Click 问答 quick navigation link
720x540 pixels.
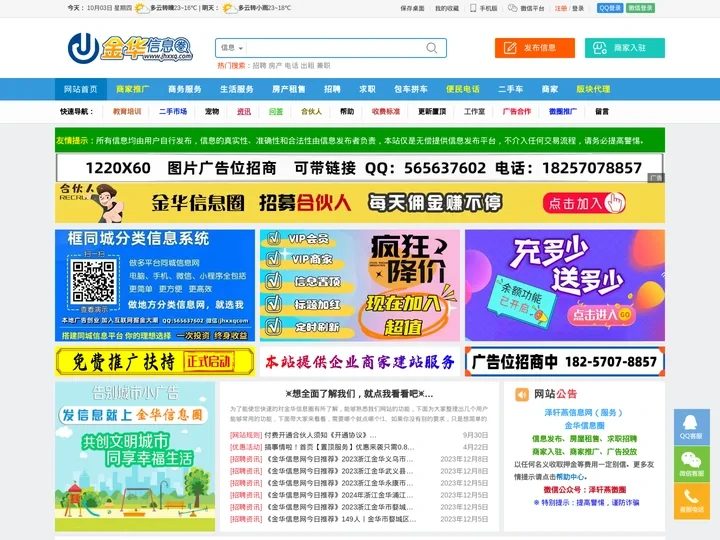276,112
